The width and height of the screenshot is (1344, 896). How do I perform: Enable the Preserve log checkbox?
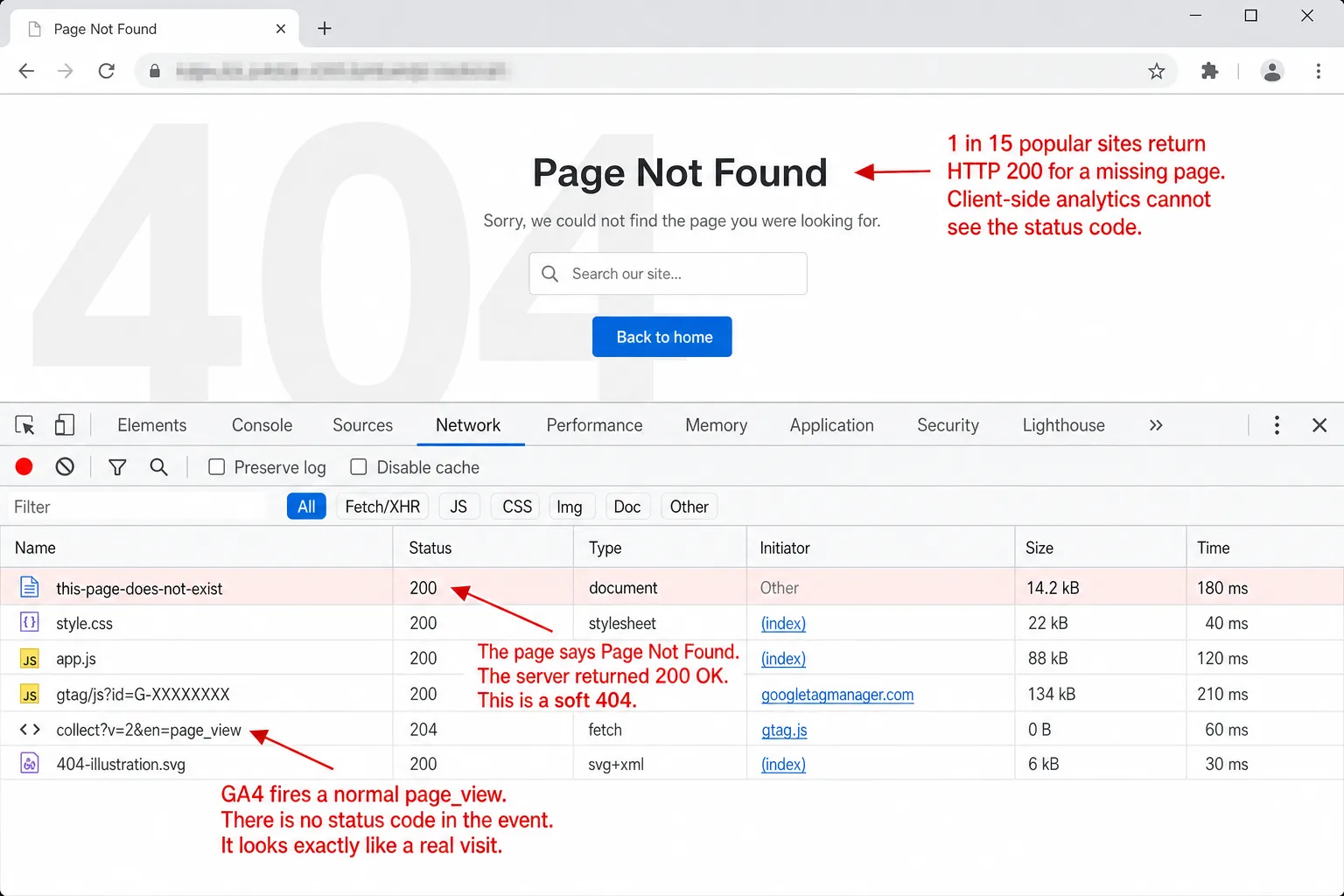point(216,467)
